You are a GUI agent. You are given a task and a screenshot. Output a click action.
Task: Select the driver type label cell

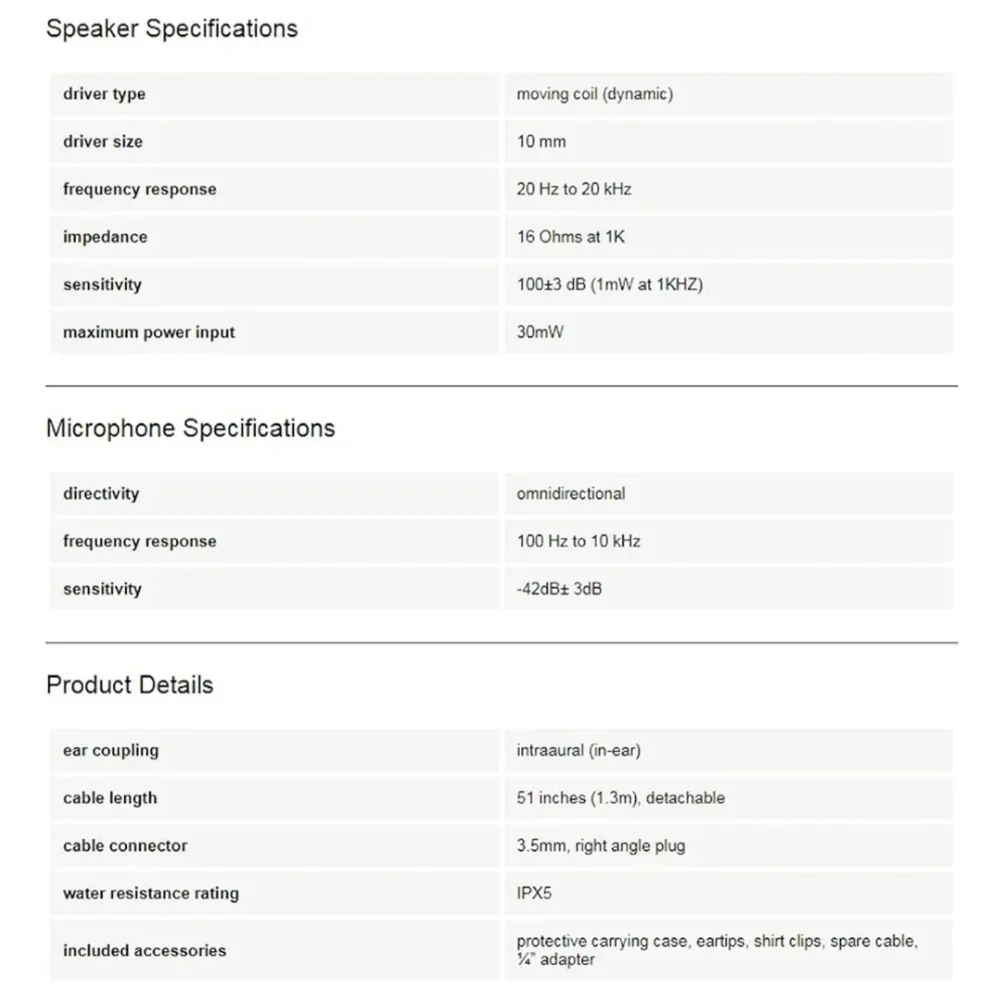point(275,94)
